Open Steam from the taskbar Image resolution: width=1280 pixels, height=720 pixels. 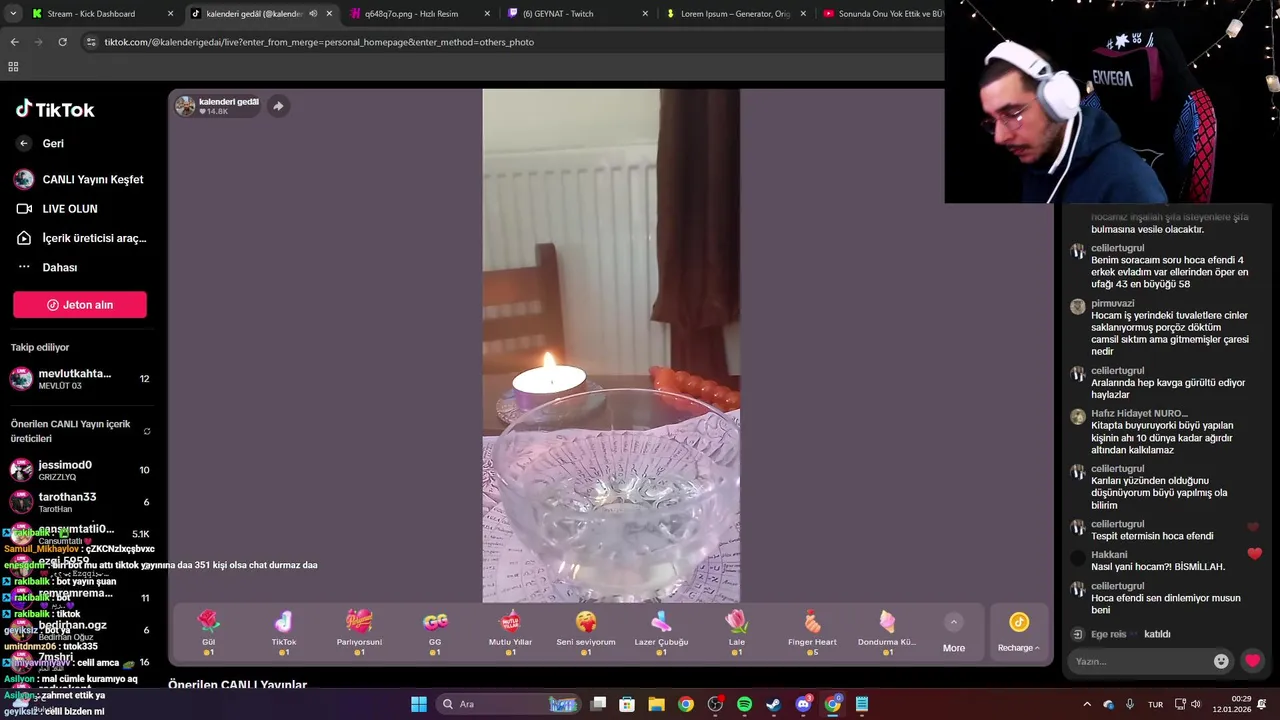(x=773, y=704)
